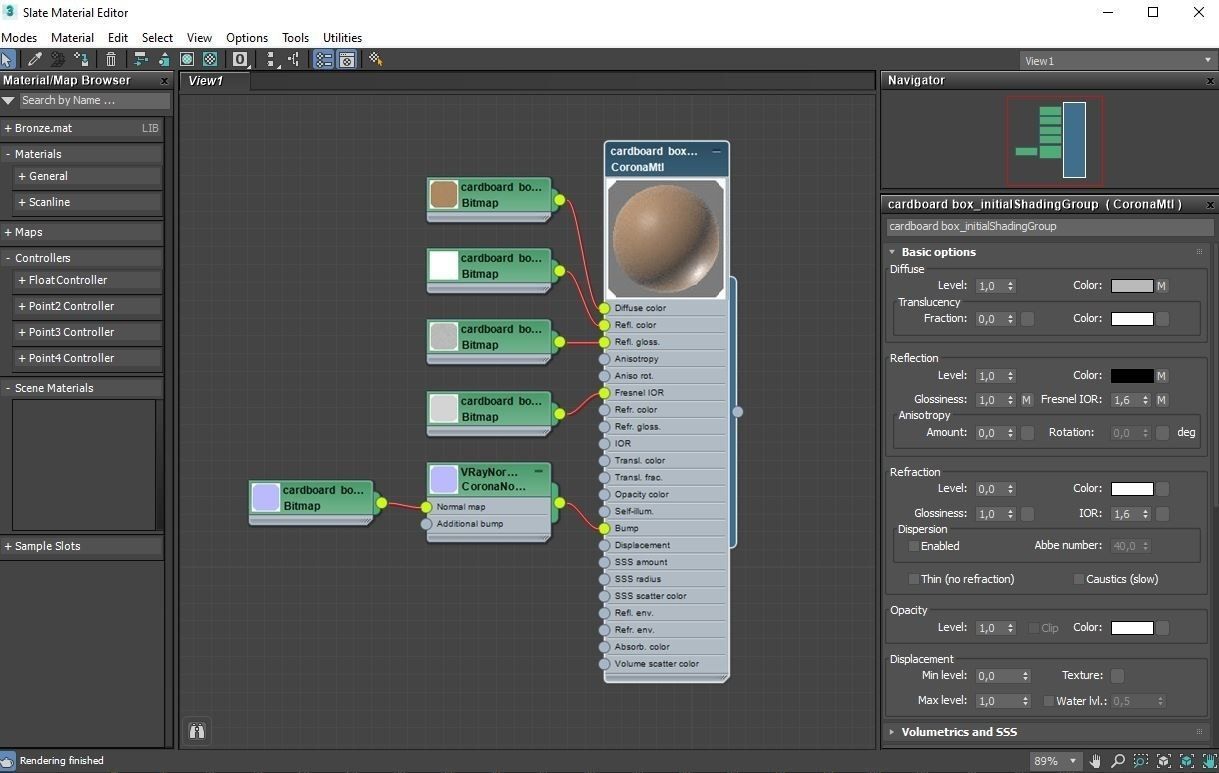This screenshot has width=1219, height=773.
Task: Open the Modes menu
Action: [x=19, y=38]
